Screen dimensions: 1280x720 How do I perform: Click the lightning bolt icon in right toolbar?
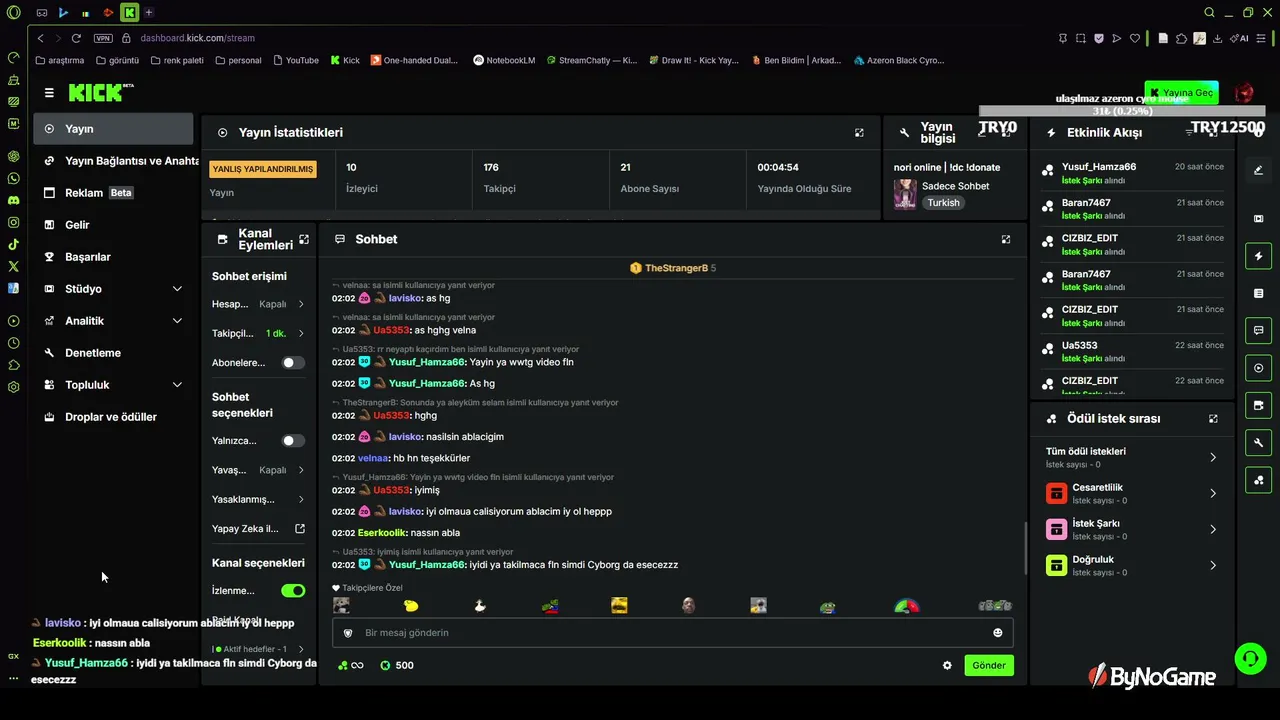tap(1258, 256)
